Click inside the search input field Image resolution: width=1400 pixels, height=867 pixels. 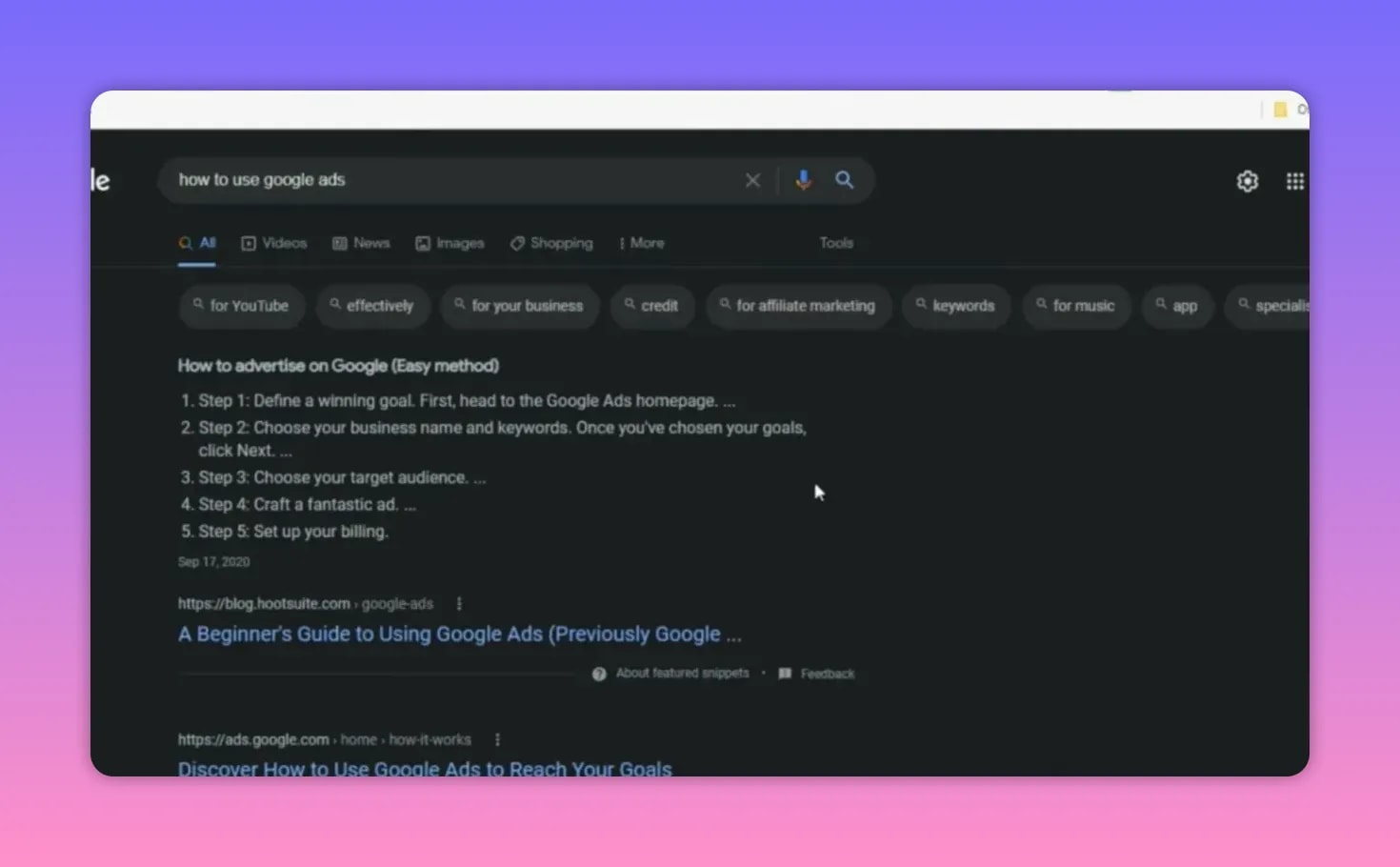(x=429, y=179)
